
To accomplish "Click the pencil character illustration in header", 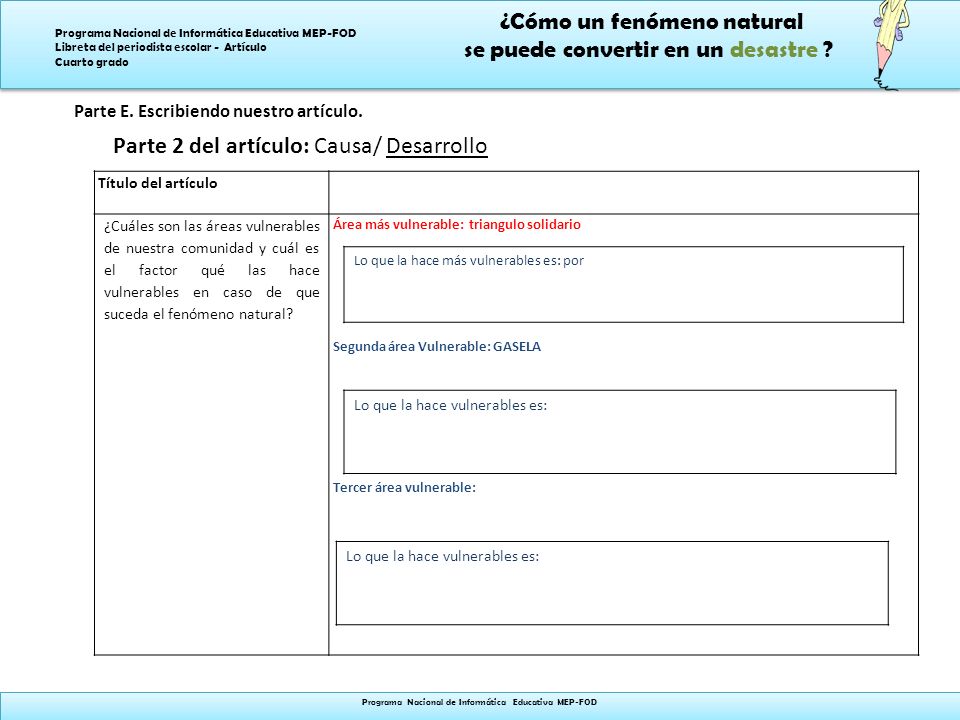I will click(x=891, y=45).
